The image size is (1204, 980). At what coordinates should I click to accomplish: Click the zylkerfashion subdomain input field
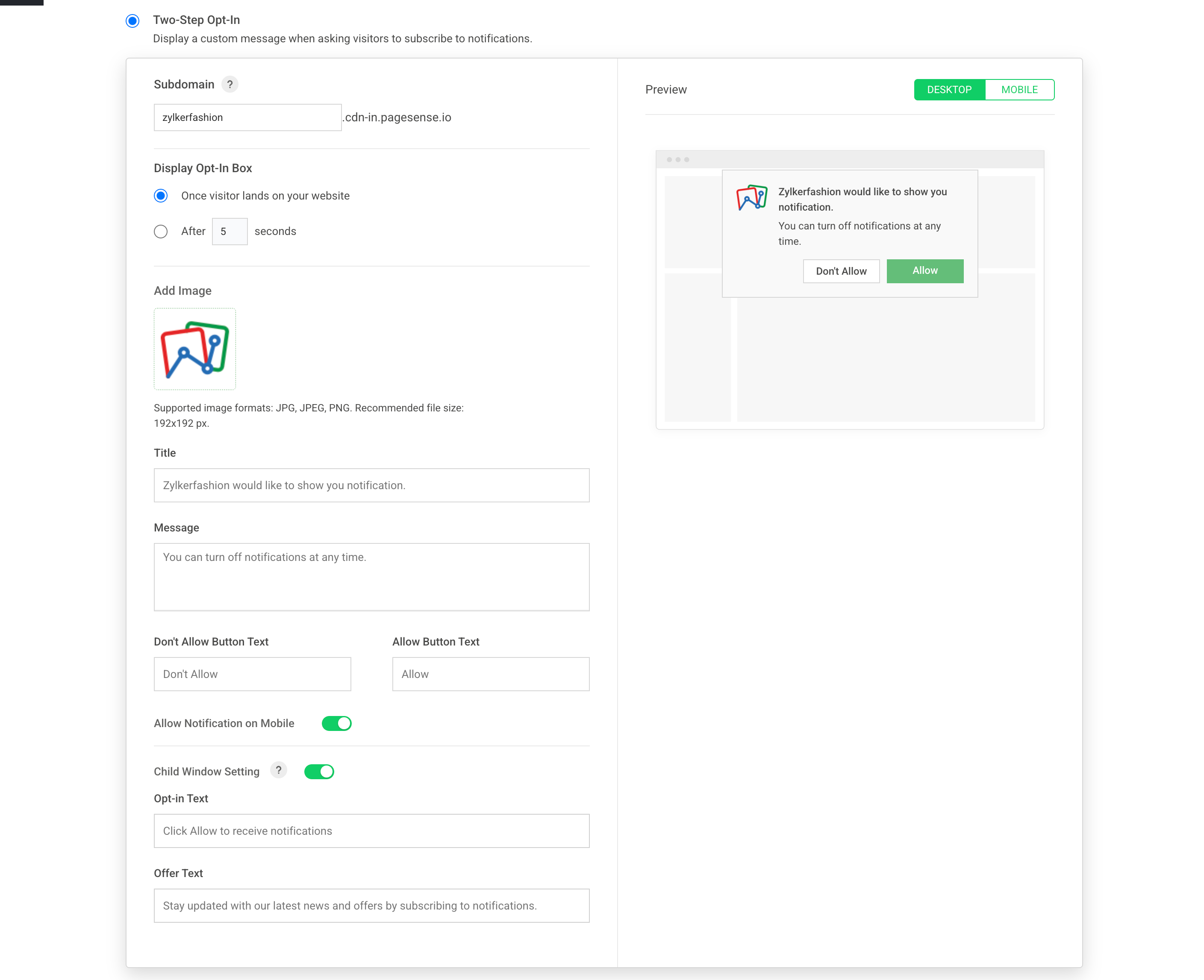[x=247, y=117]
